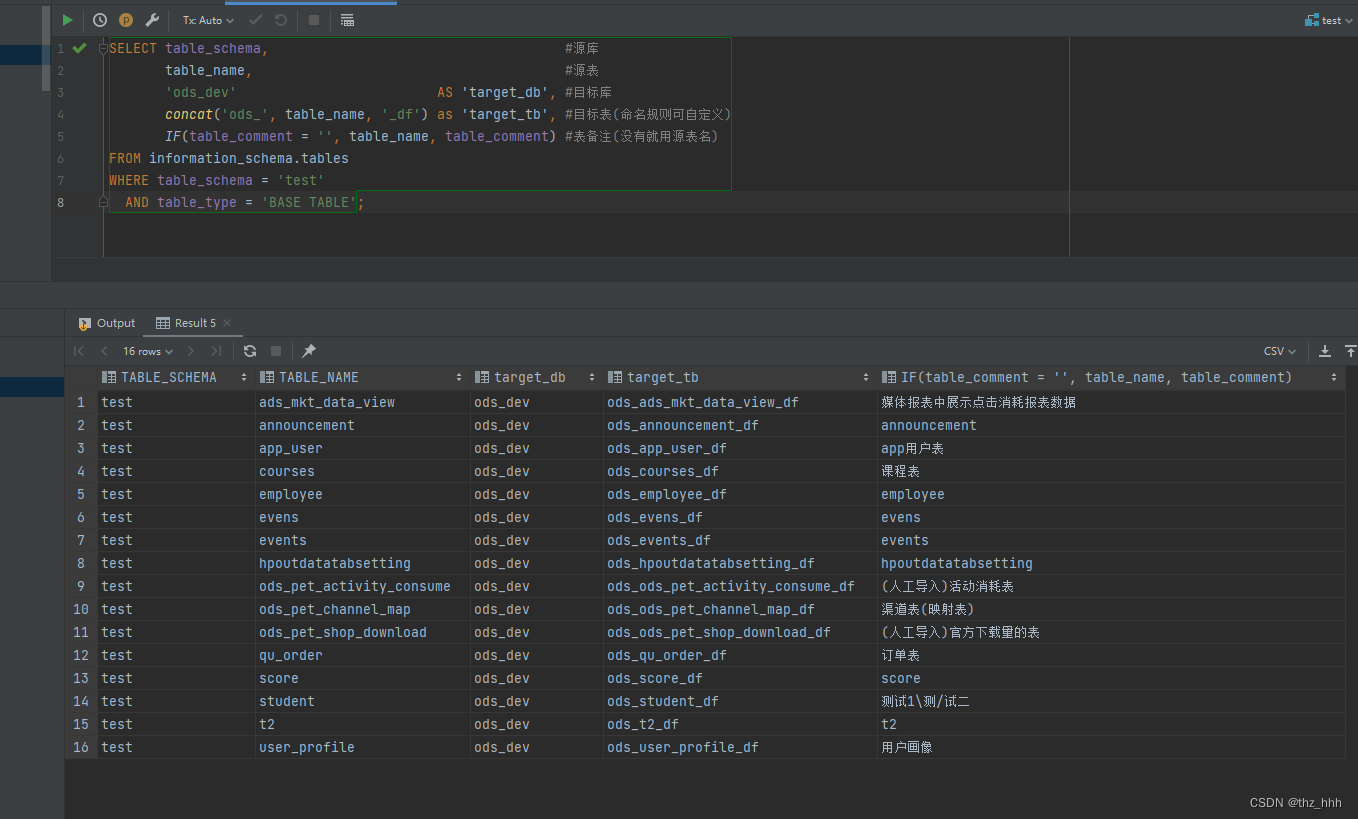Image resolution: width=1358 pixels, height=819 pixels.
Task: Sort results by the TABLE_NAME column header
Action: click(x=320, y=377)
